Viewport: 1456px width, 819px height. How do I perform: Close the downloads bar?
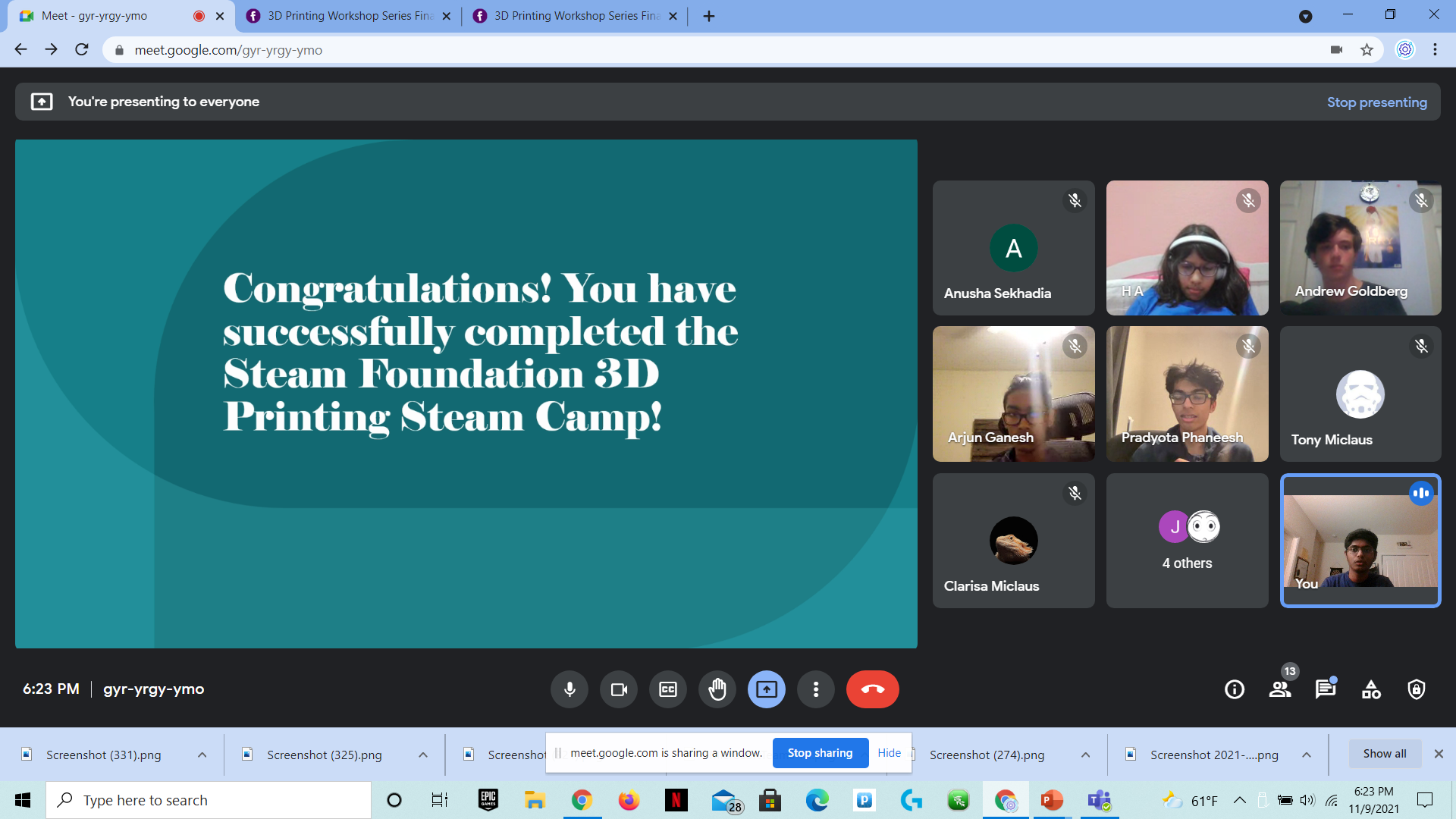pos(1439,754)
